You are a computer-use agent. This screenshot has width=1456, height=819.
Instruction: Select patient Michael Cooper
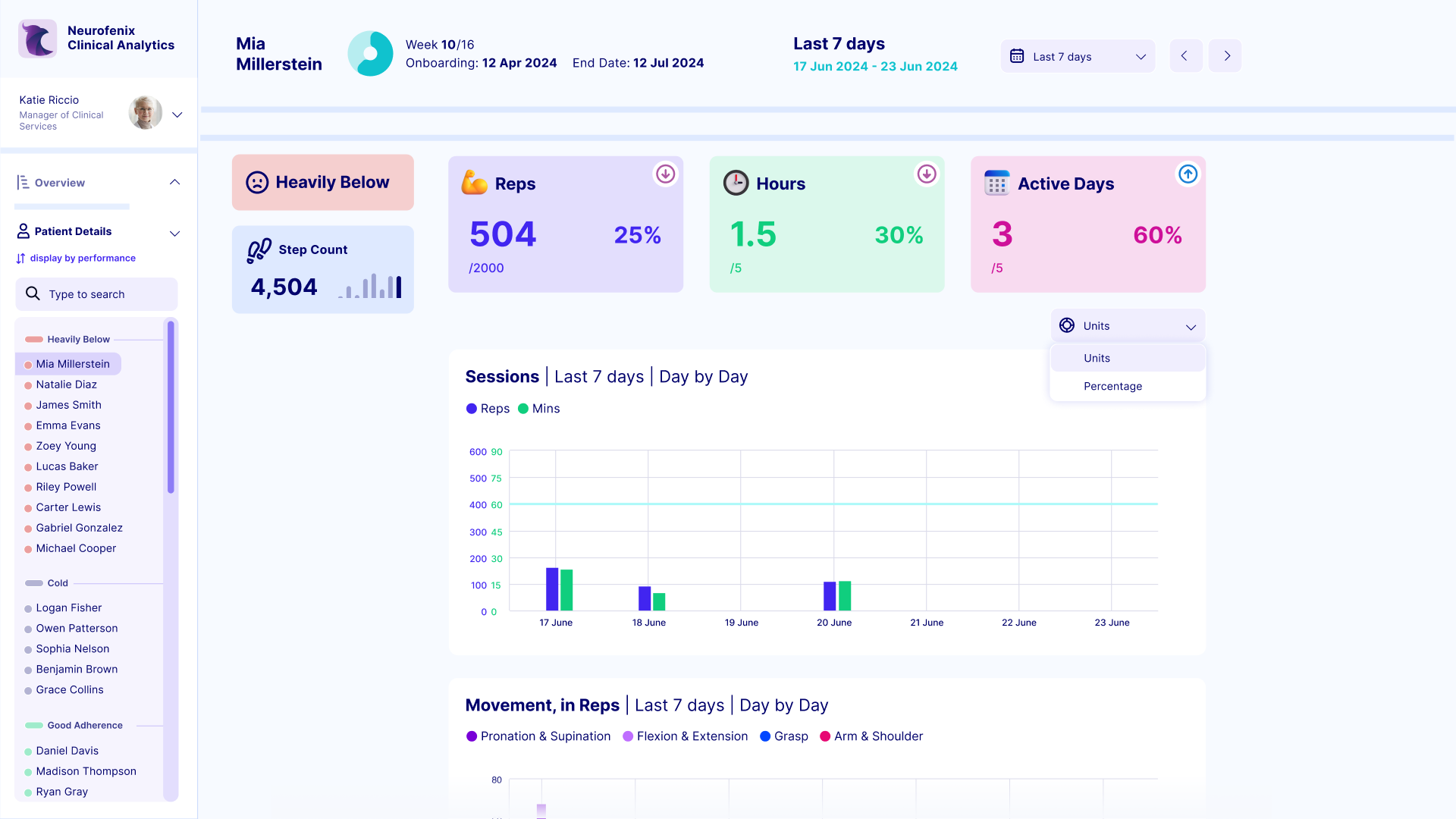[76, 548]
